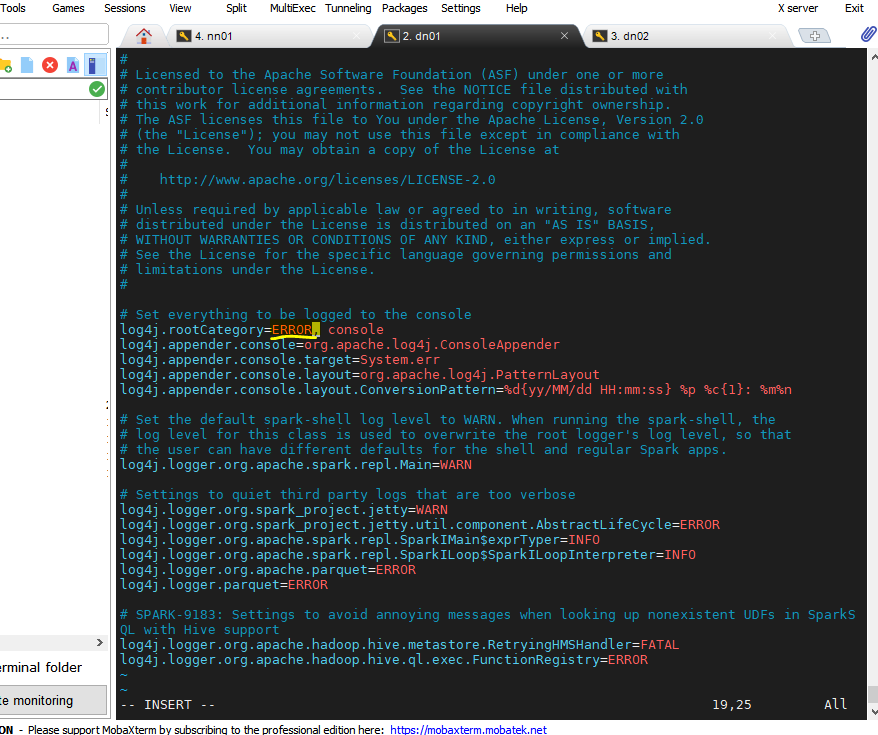The width and height of the screenshot is (878, 735).
Task: Click the INFO value on SparkILoopInterpreter line
Action: [x=680, y=555]
